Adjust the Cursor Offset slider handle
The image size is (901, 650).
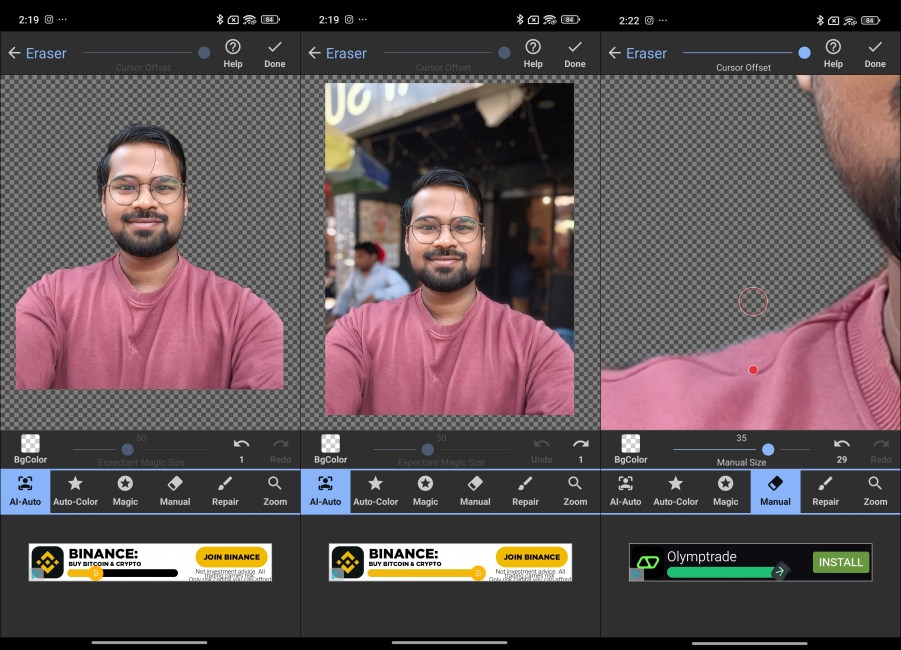pyautogui.click(x=805, y=51)
